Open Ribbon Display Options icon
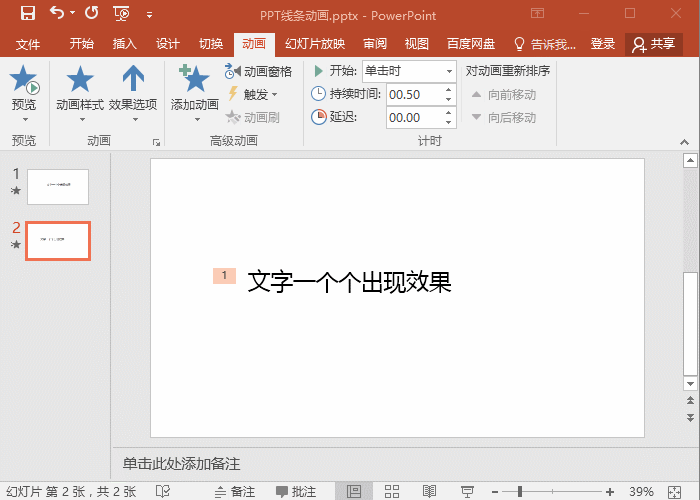Image resolution: width=700 pixels, height=500 pixels. pos(538,13)
